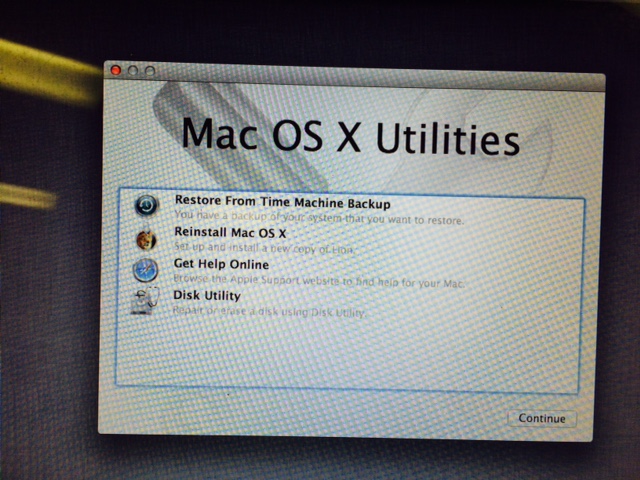Select the Safari compass icon
This screenshot has width=640, height=480.
coord(145,270)
